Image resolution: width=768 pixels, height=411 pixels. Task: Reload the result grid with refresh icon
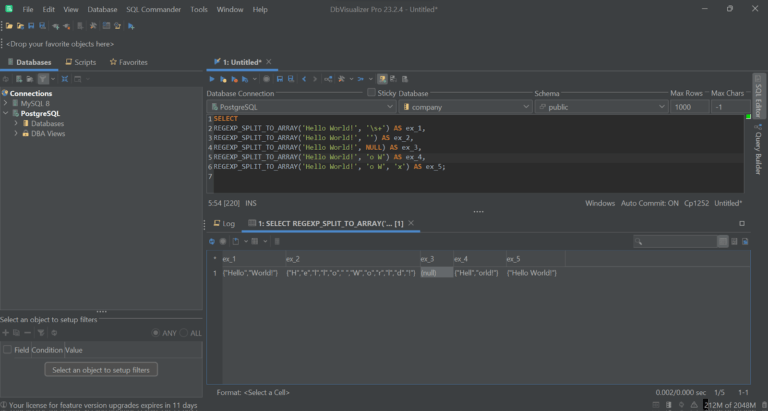coord(212,241)
